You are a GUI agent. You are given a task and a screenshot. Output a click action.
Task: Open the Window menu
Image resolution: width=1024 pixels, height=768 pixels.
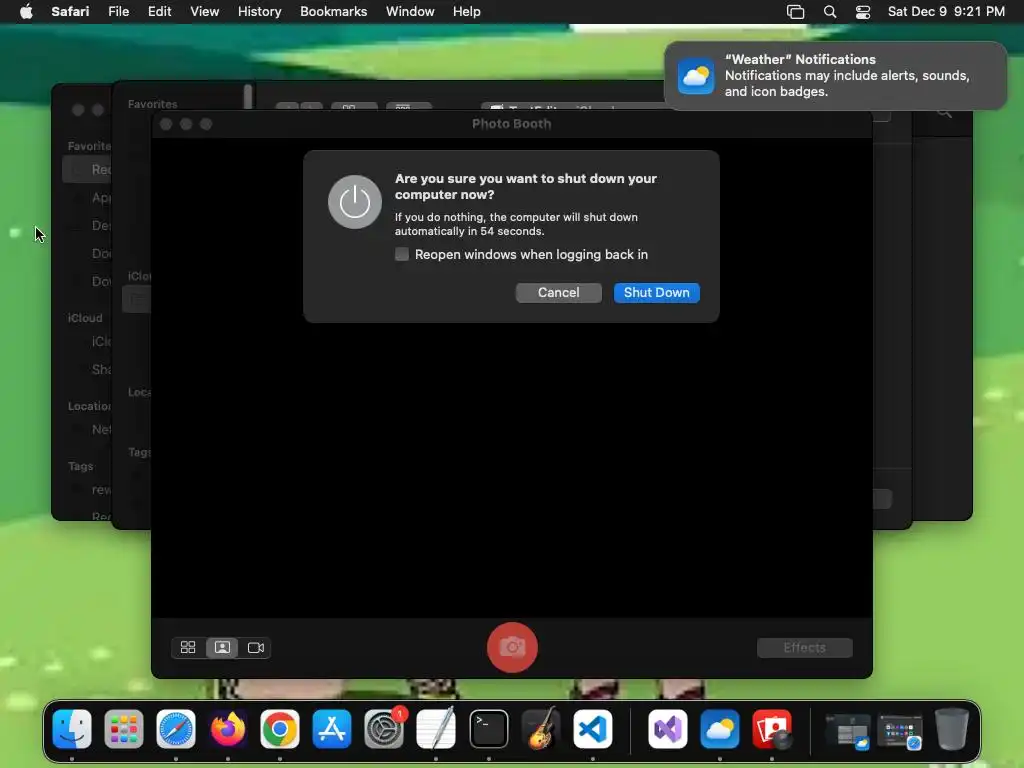click(x=410, y=12)
